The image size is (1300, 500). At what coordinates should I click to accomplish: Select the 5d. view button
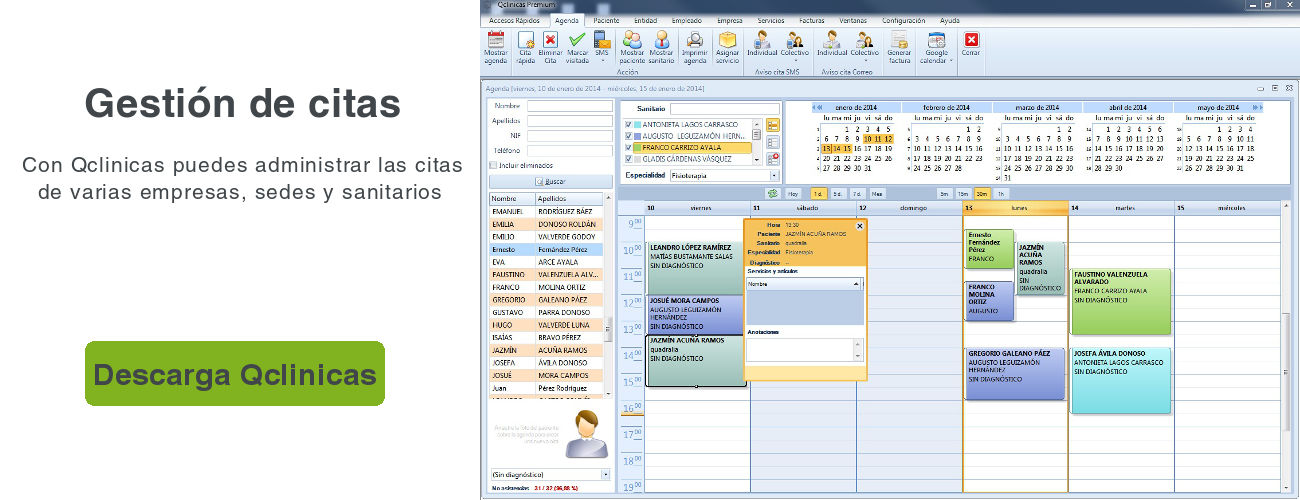(x=838, y=193)
